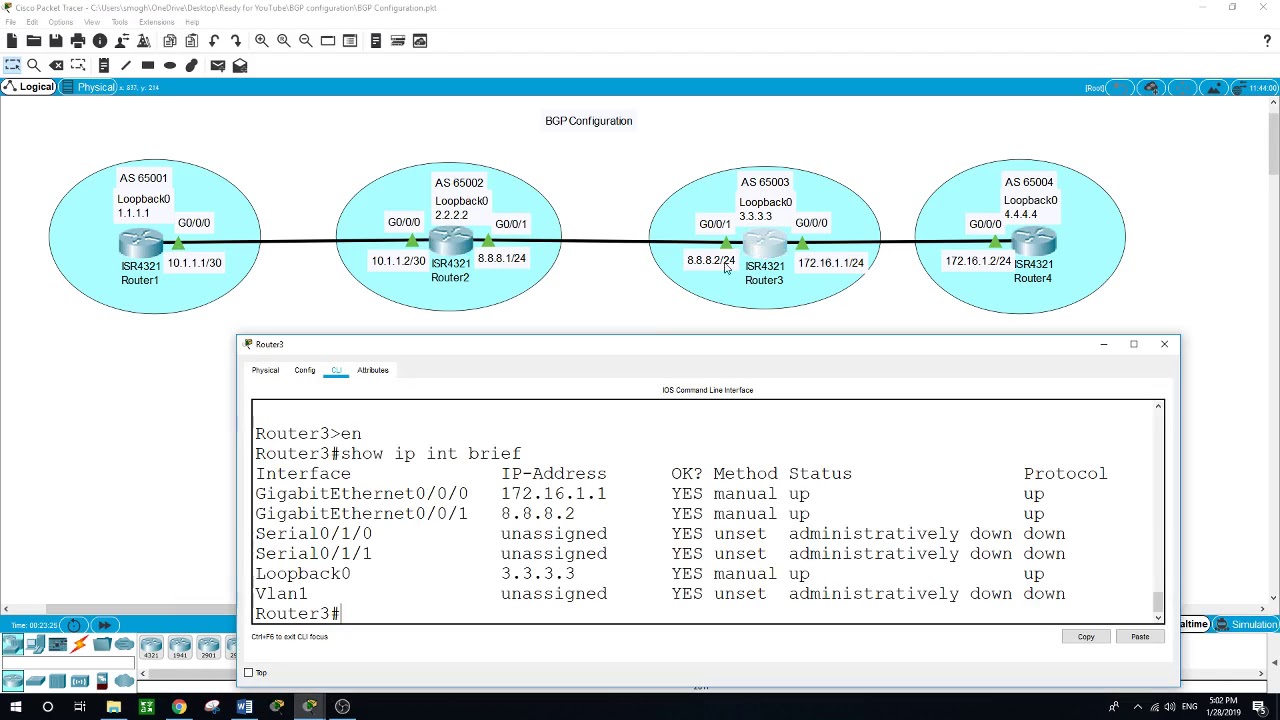Viewport: 1280px width, 720px height.
Task: Paste with the clipboard Paste icon
Action: [192, 41]
